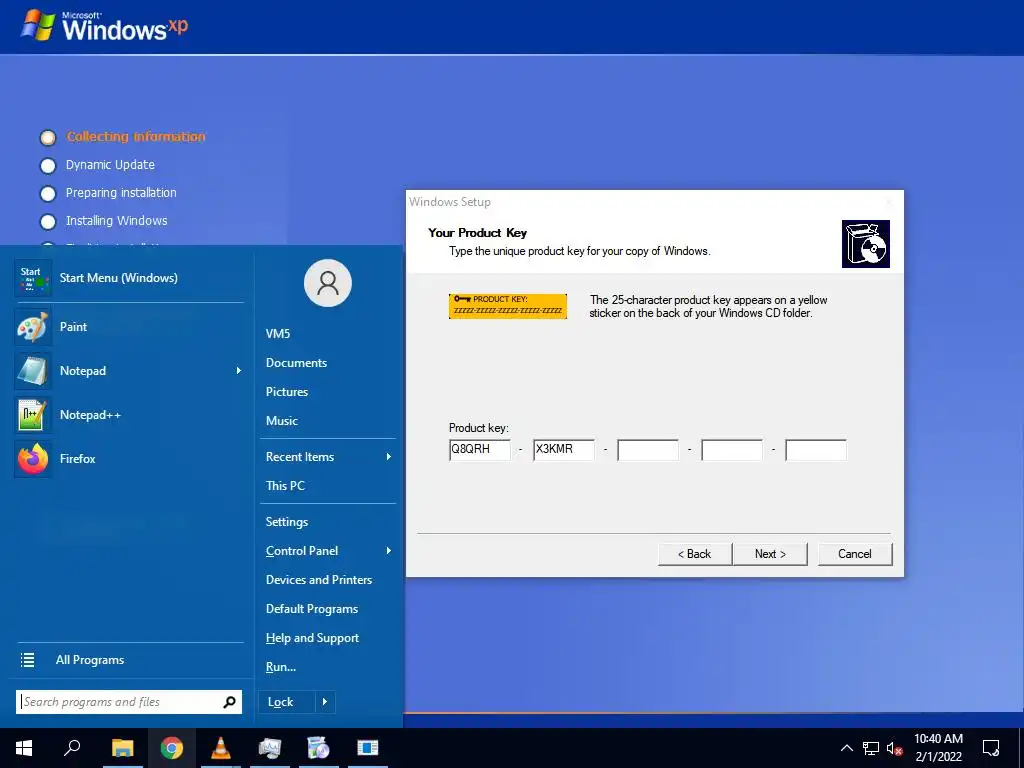This screenshot has width=1024, height=768.
Task: Click the Windows CD box setup icon
Action: click(865, 244)
